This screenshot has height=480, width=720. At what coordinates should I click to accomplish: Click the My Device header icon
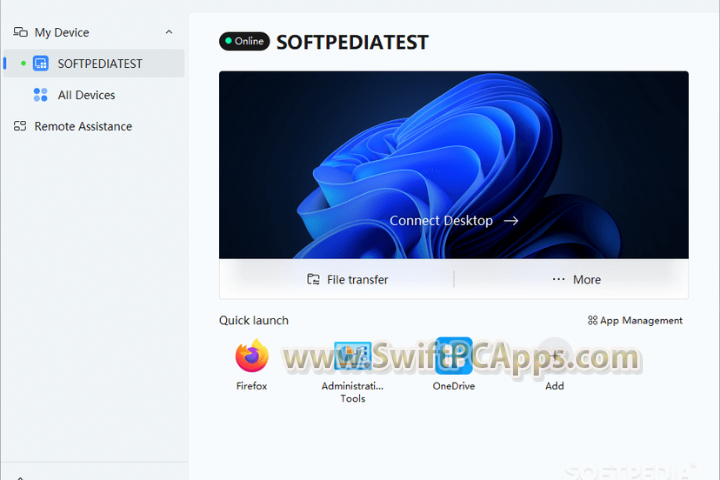pos(20,32)
